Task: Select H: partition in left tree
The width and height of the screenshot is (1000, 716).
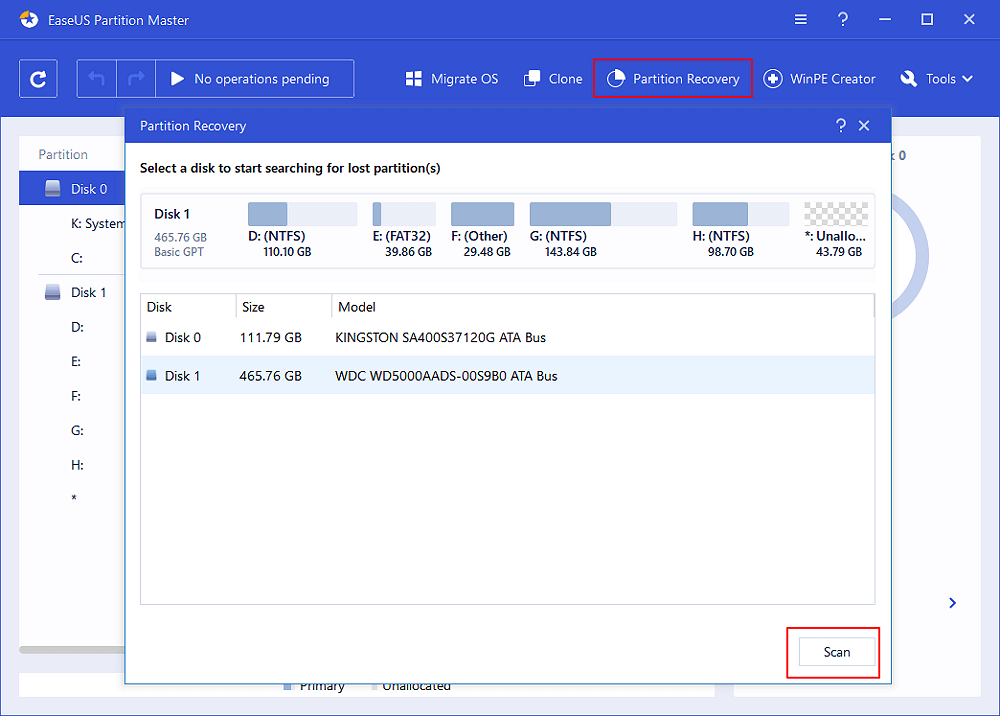Action: [77, 465]
